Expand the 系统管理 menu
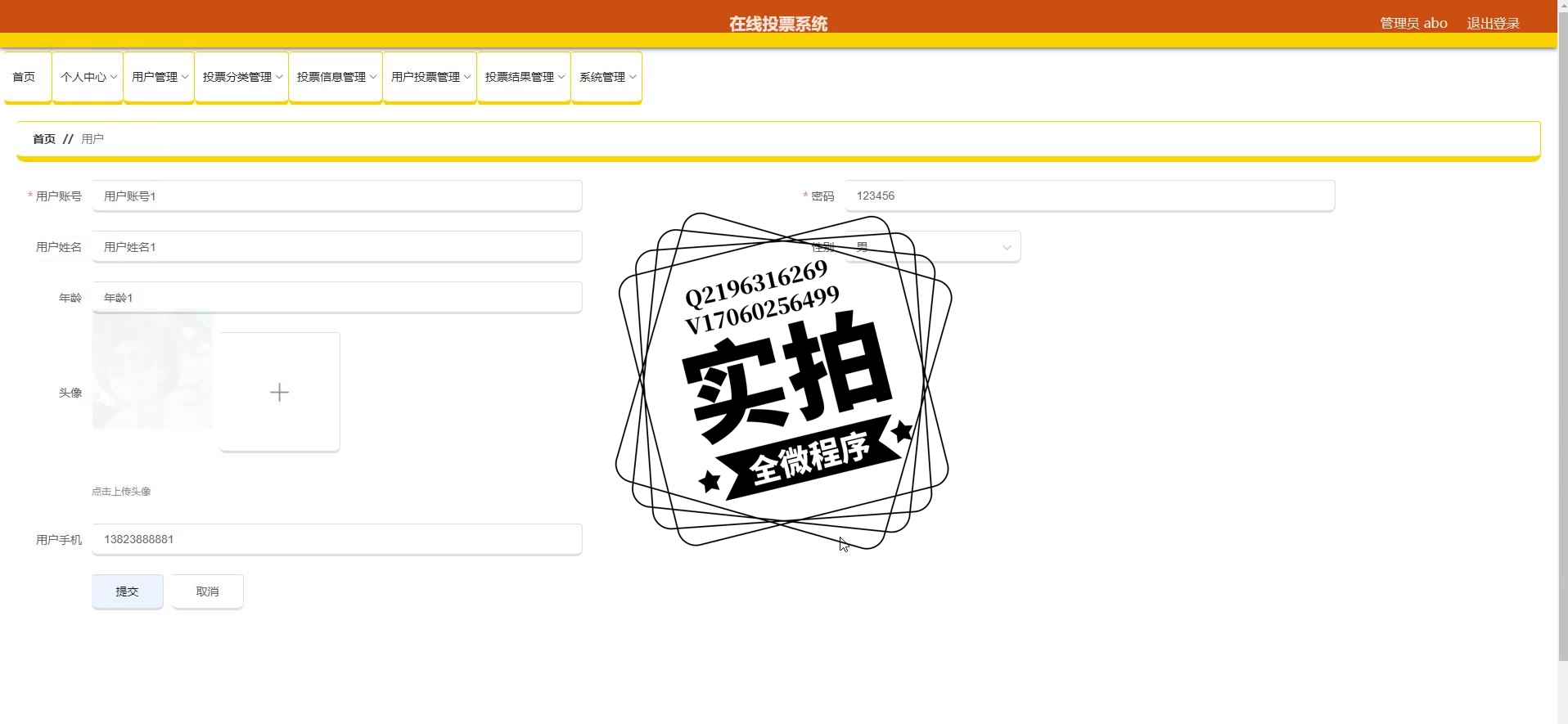1568x724 pixels. click(606, 77)
